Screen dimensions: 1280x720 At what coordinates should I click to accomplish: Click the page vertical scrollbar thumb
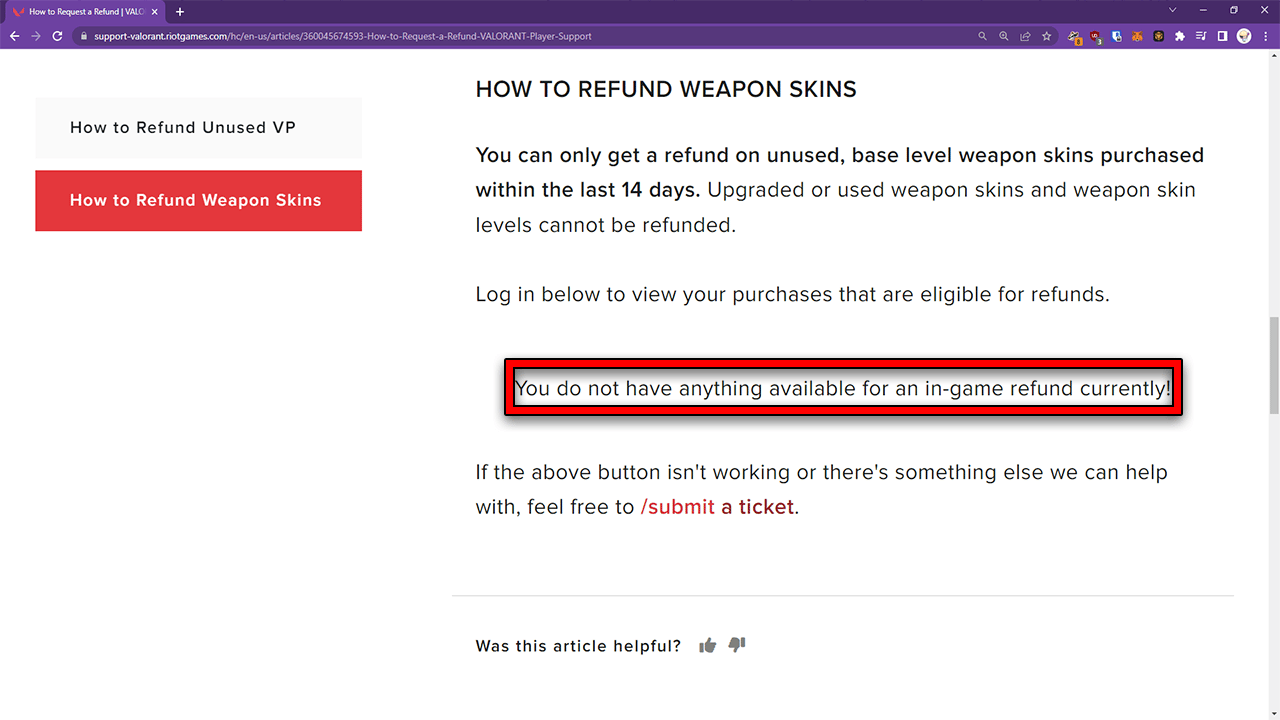click(x=1274, y=365)
